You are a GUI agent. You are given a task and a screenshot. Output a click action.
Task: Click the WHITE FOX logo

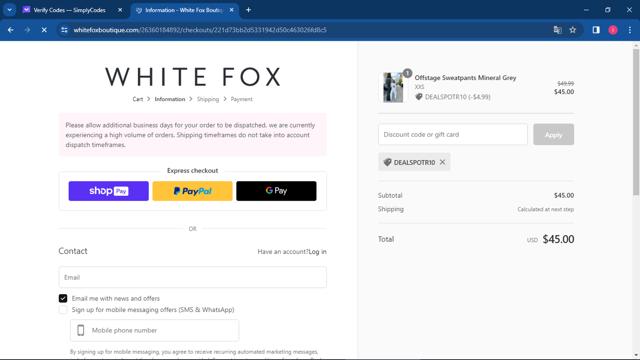[193, 77]
